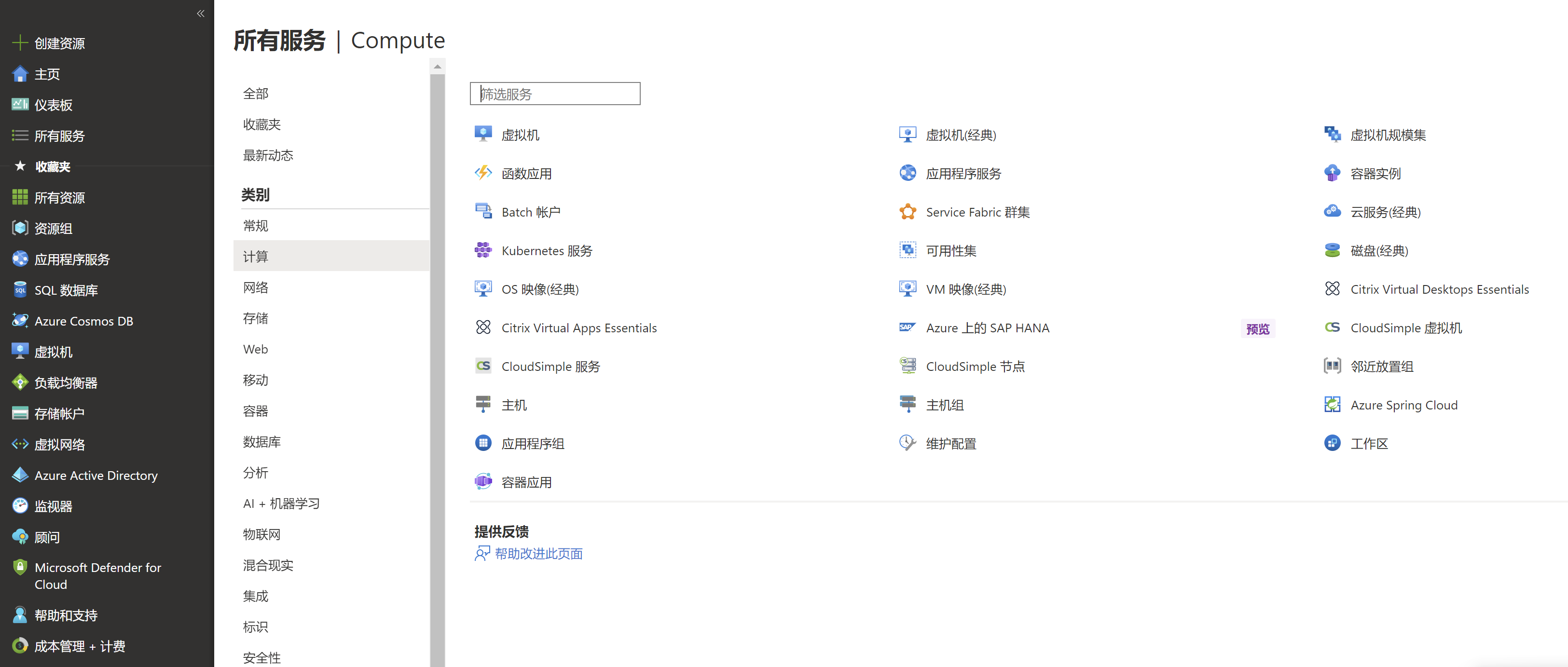This screenshot has width=1568, height=667.
Task: Click the 负载均衡器 sidebar icon
Action: coord(20,382)
